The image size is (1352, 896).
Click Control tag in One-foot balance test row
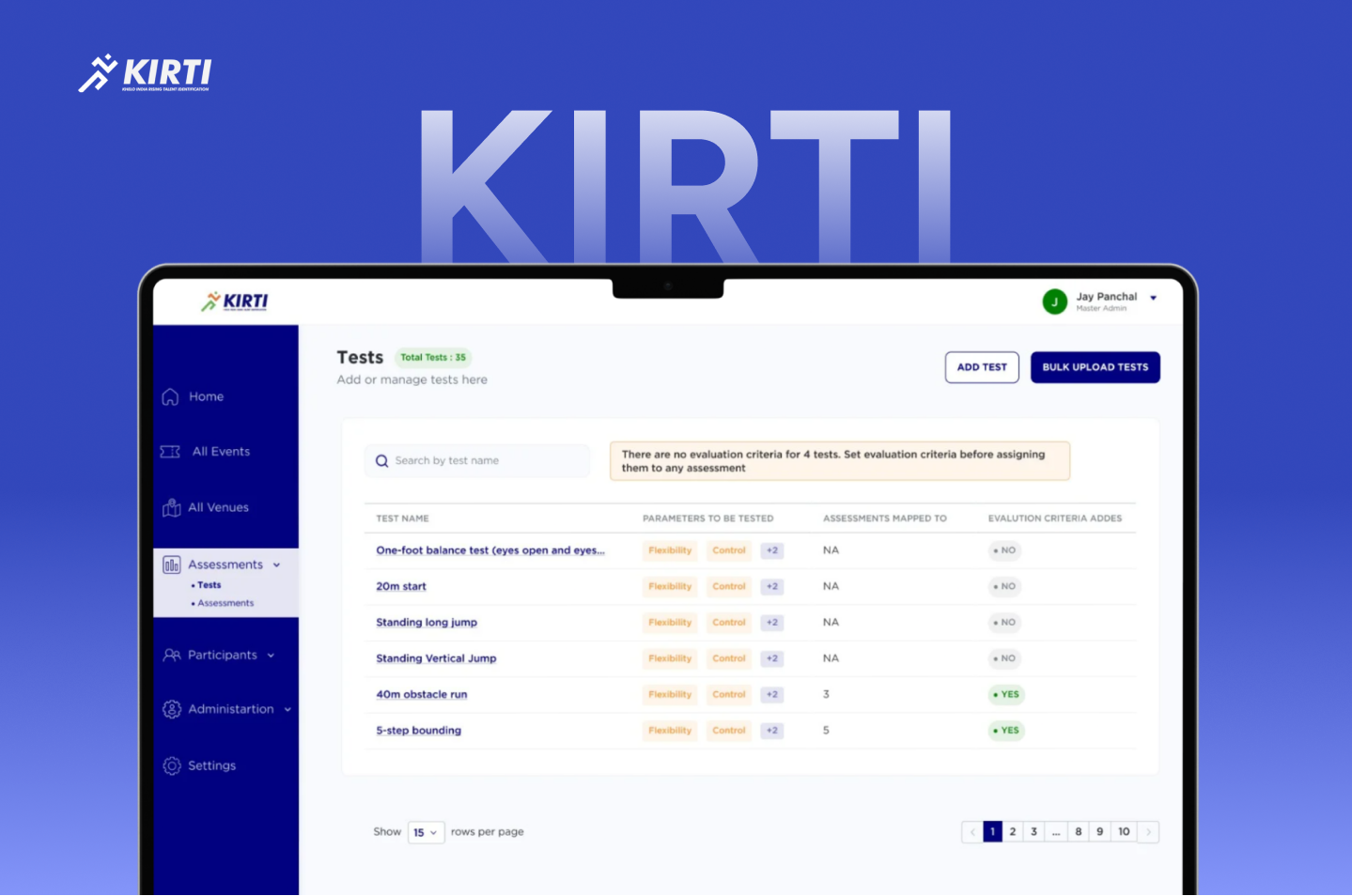coord(729,551)
